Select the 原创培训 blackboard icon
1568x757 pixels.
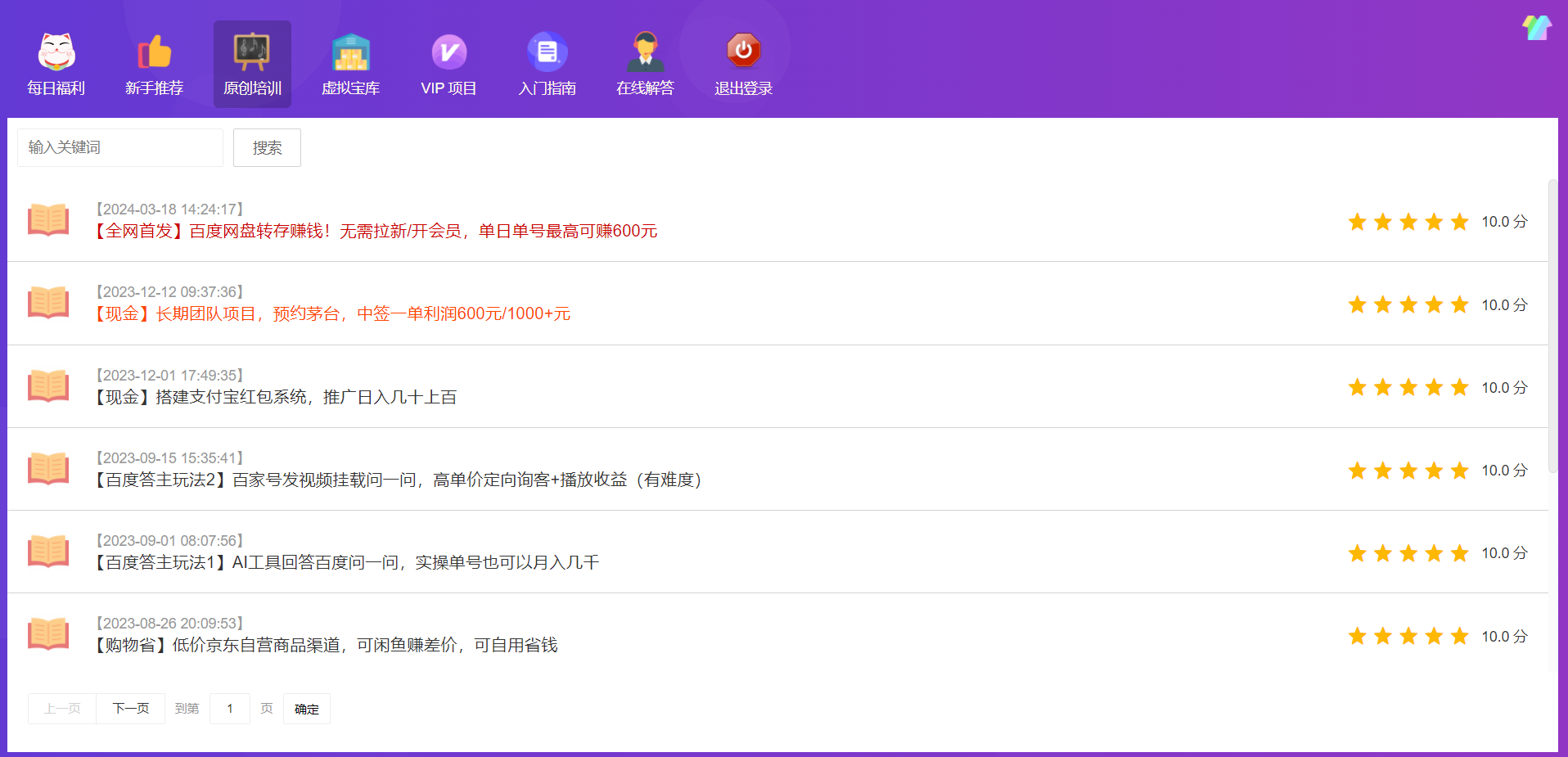pyautogui.click(x=252, y=52)
